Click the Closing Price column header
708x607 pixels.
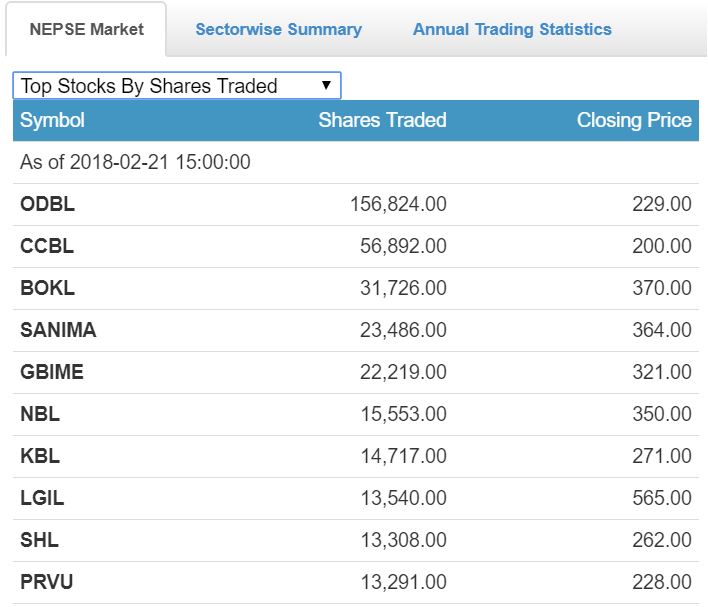[x=634, y=120]
